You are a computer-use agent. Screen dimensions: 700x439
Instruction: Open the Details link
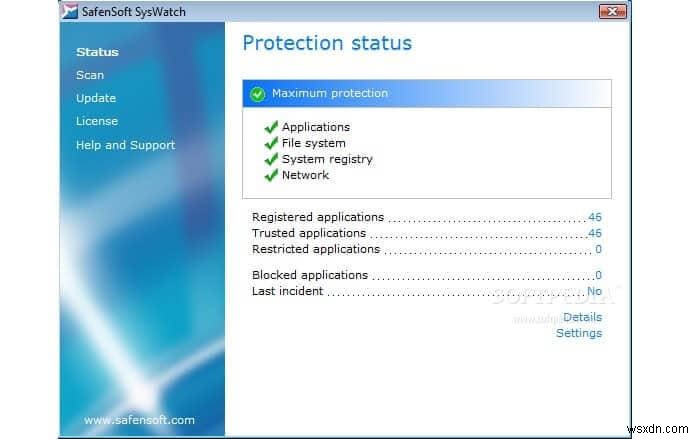coord(582,317)
